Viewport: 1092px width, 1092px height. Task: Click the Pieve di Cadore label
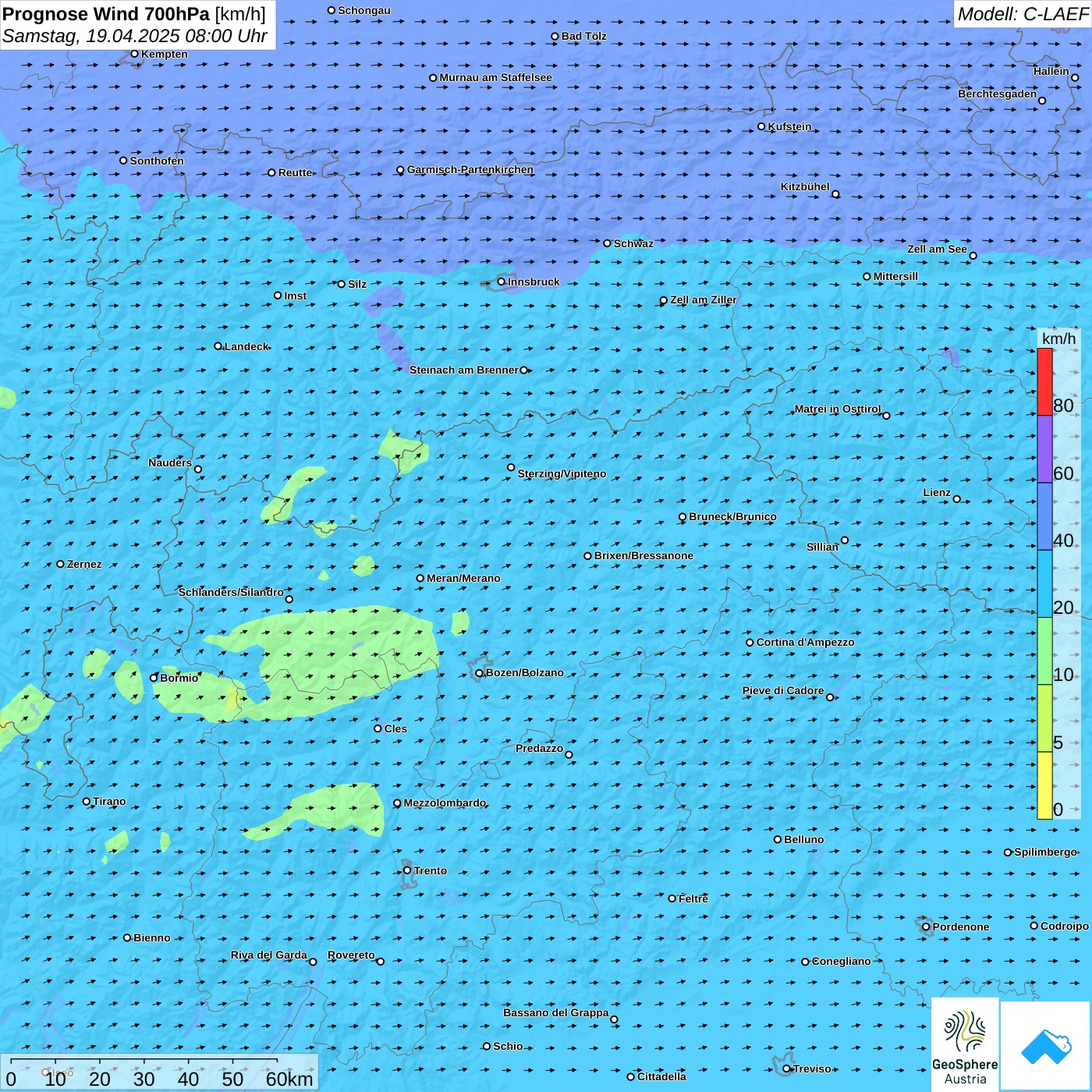pos(783,690)
